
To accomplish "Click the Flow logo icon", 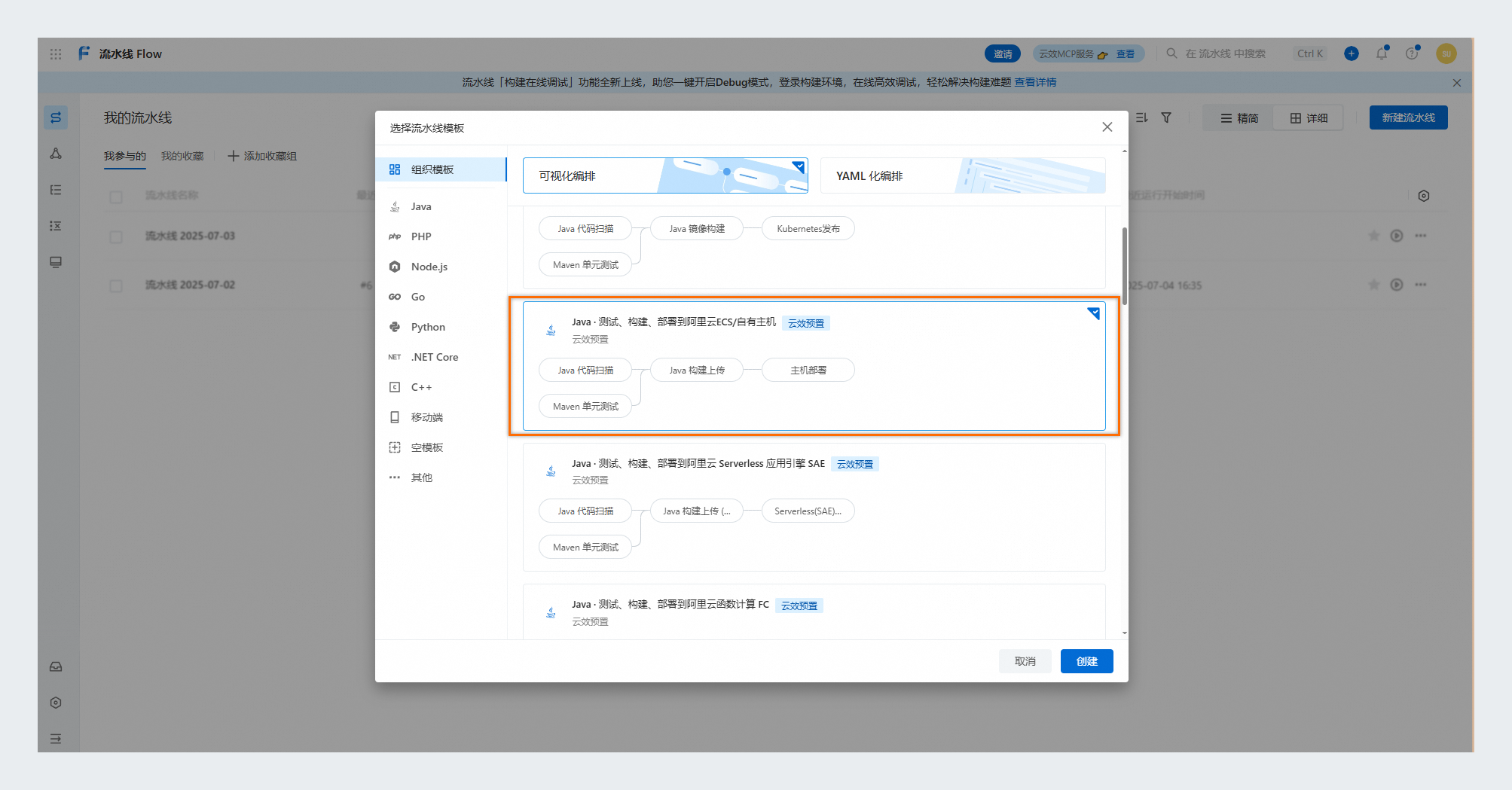I will pos(84,53).
